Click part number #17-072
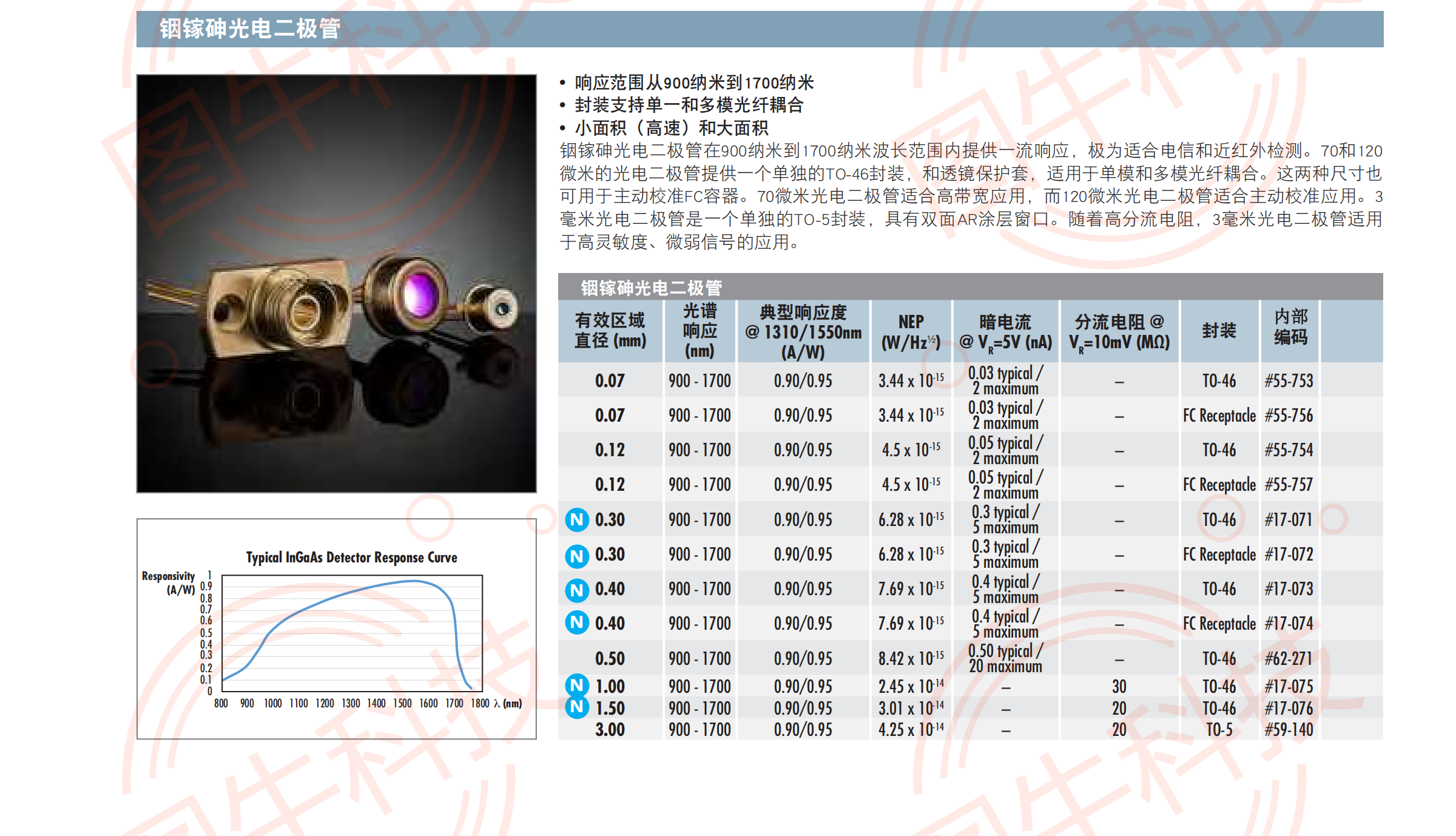The width and height of the screenshot is (1456, 836). (x=1289, y=555)
